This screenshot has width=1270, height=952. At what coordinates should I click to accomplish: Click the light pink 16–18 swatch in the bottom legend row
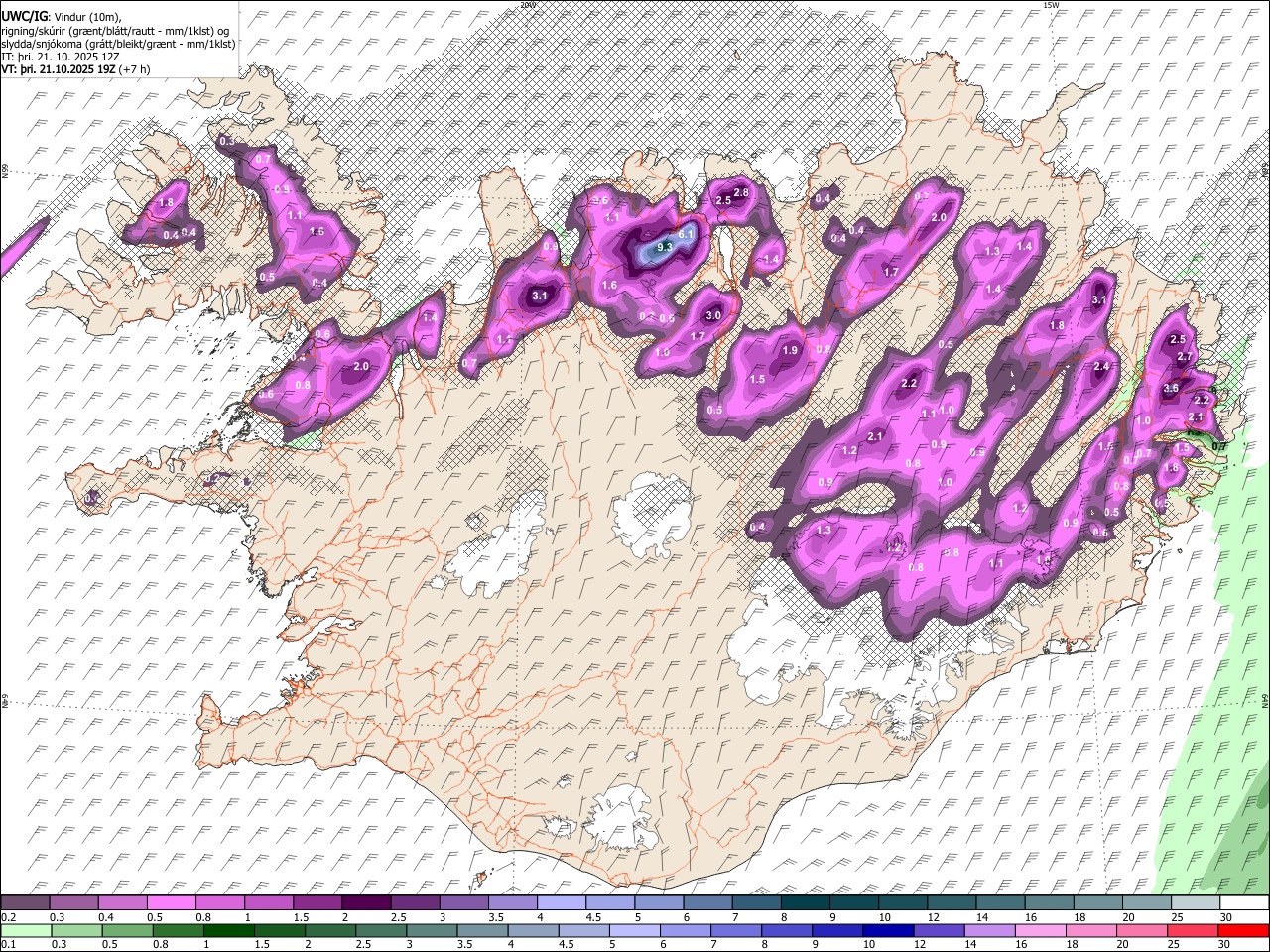pyautogui.click(x=1041, y=930)
